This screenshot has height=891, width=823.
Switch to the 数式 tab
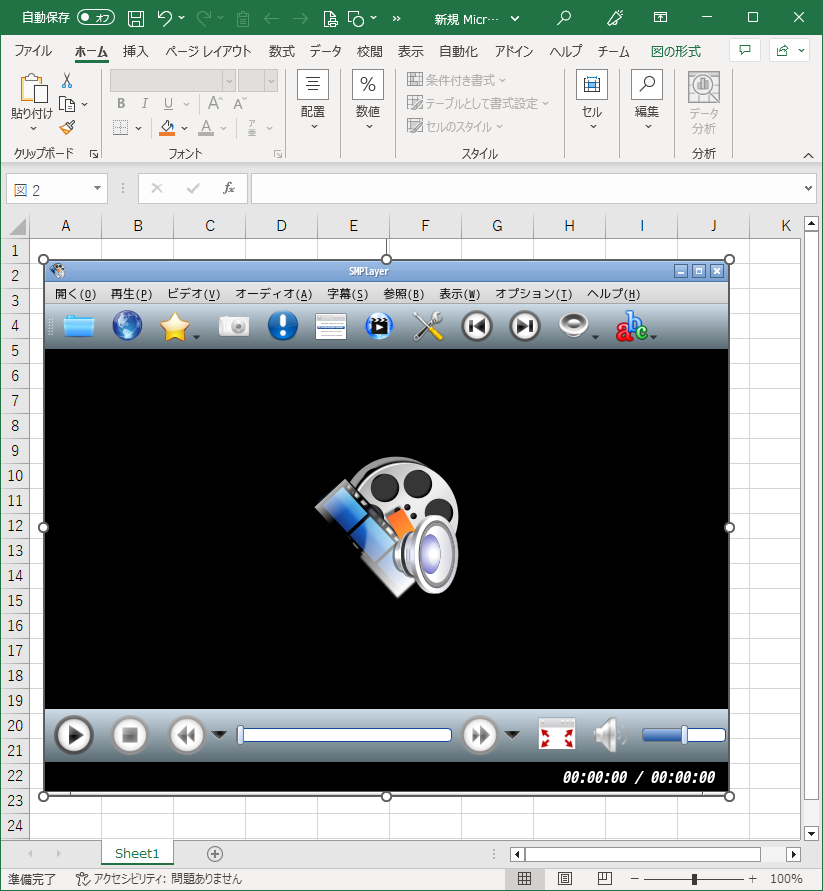pos(281,51)
